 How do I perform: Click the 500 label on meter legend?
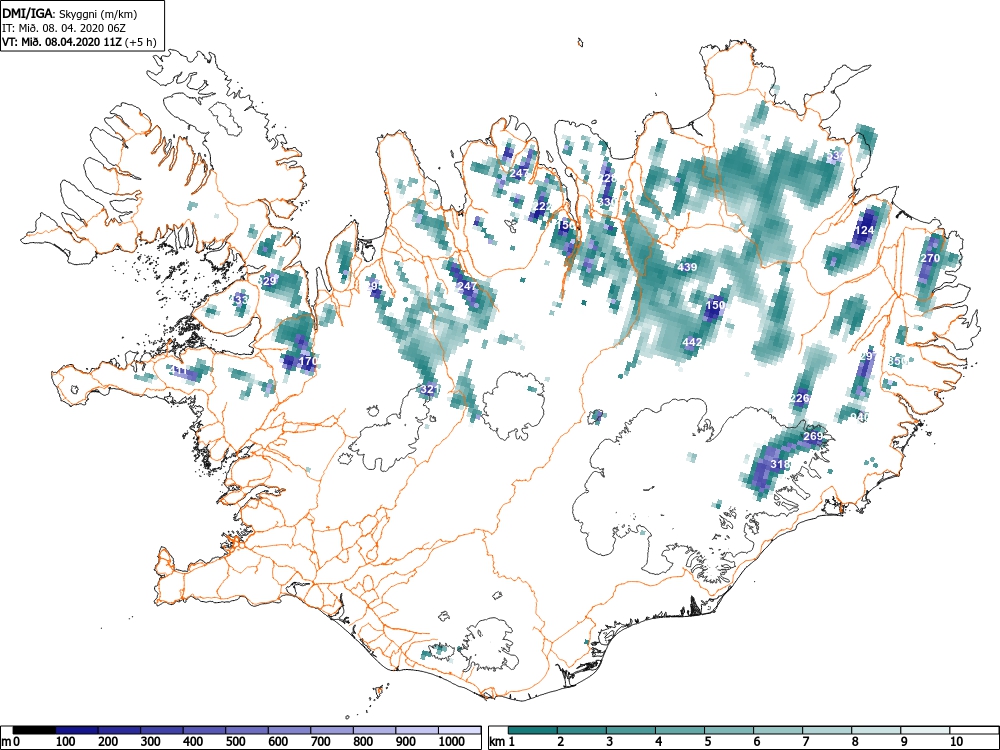[x=235, y=742]
